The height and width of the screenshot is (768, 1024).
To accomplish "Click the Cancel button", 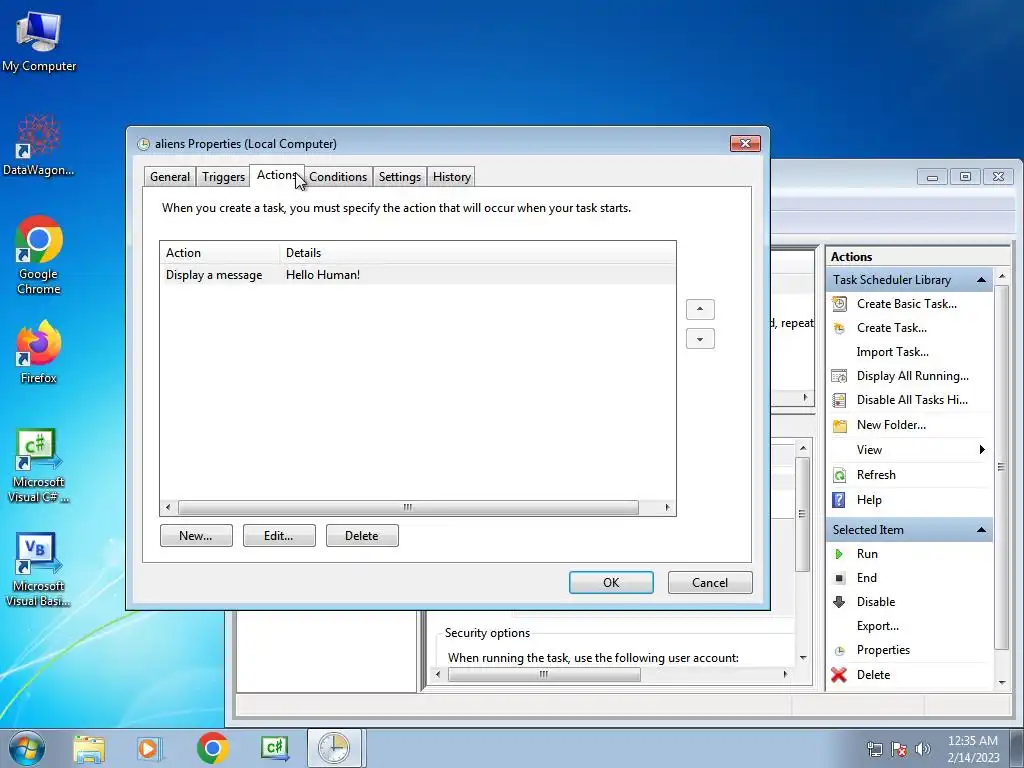I will (710, 583).
